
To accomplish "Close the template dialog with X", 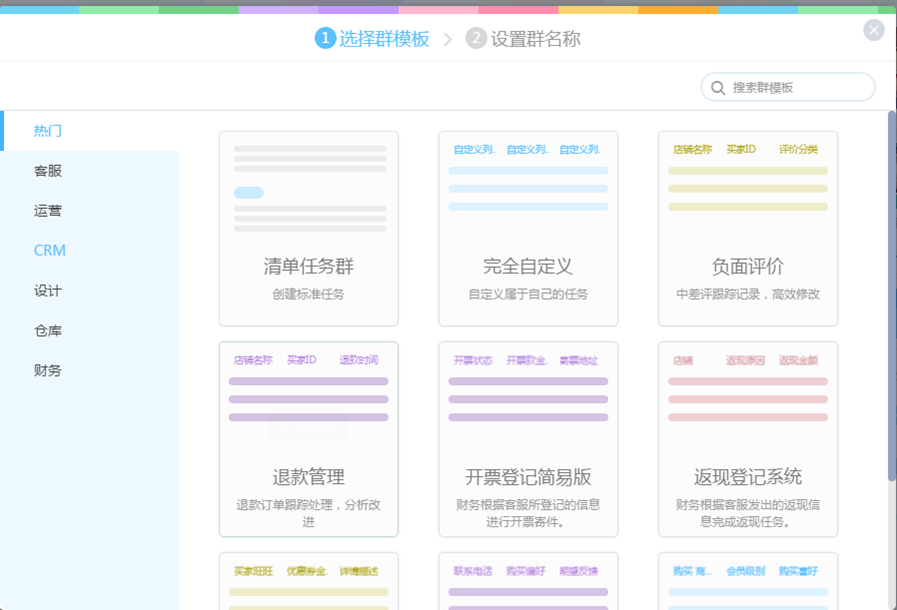I will coord(874,30).
